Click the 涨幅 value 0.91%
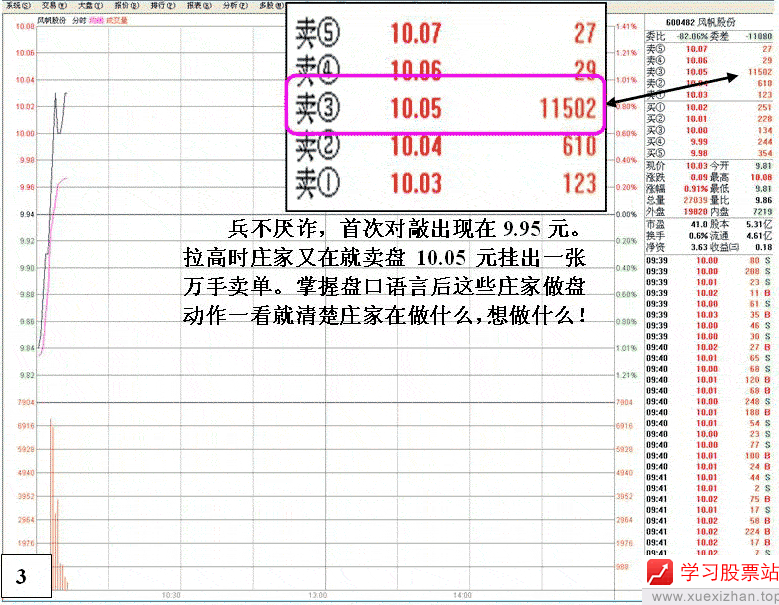Viewport: 779px width, 605px height. 696,188
